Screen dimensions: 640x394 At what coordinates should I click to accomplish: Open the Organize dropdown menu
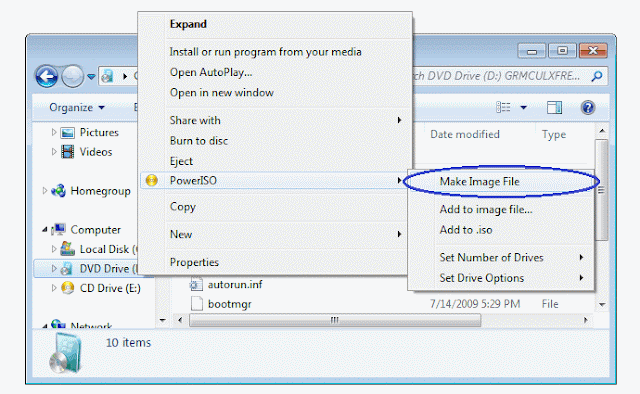pyautogui.click(x=77, y=107)
